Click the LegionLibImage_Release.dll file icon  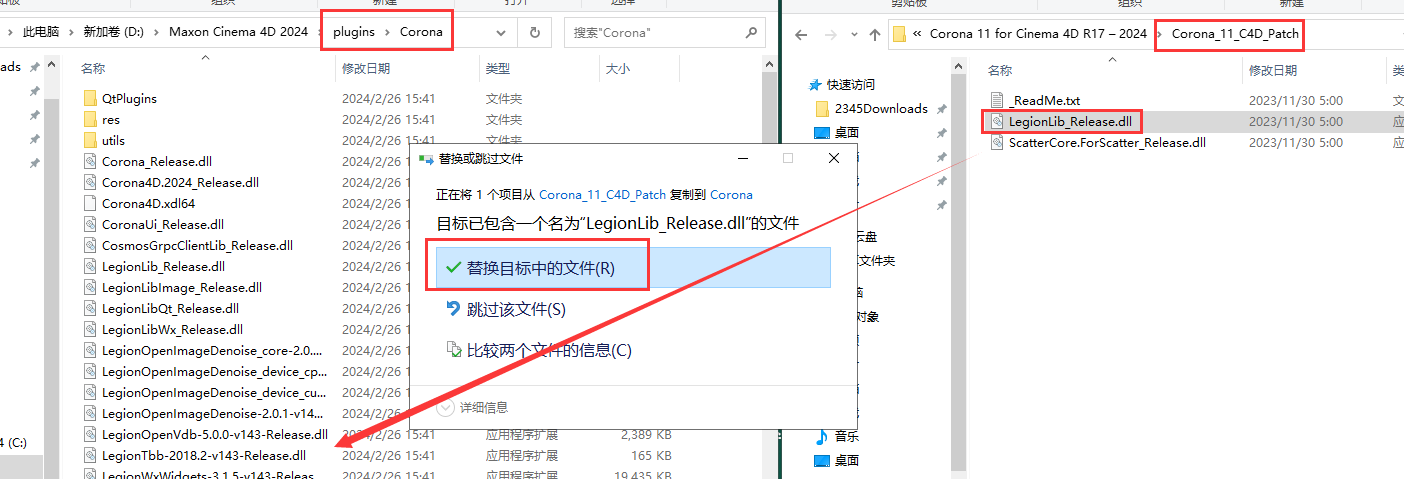coord(90,287)
